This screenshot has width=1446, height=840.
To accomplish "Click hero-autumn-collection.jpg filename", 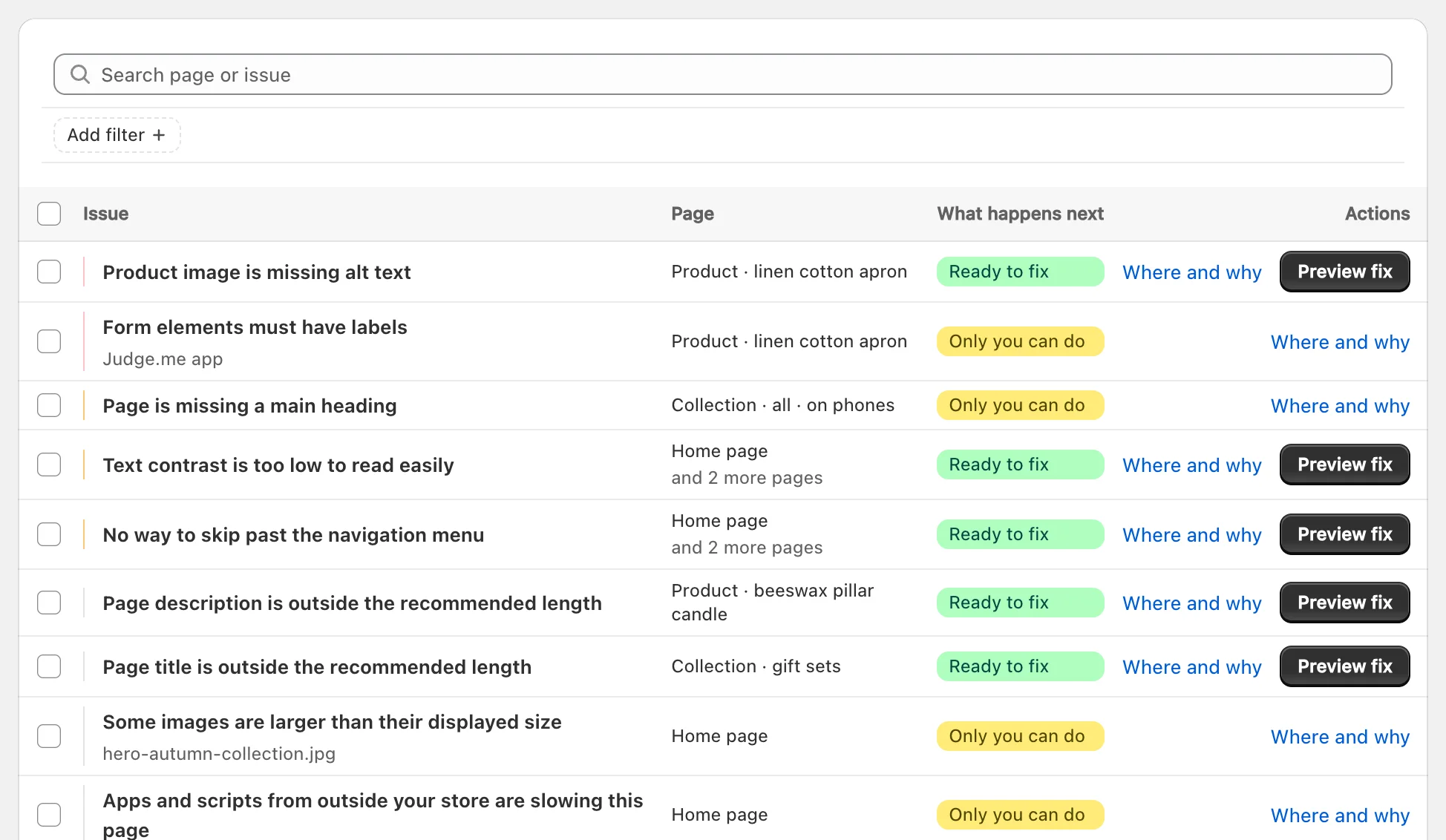I will (x=219, y=754).
